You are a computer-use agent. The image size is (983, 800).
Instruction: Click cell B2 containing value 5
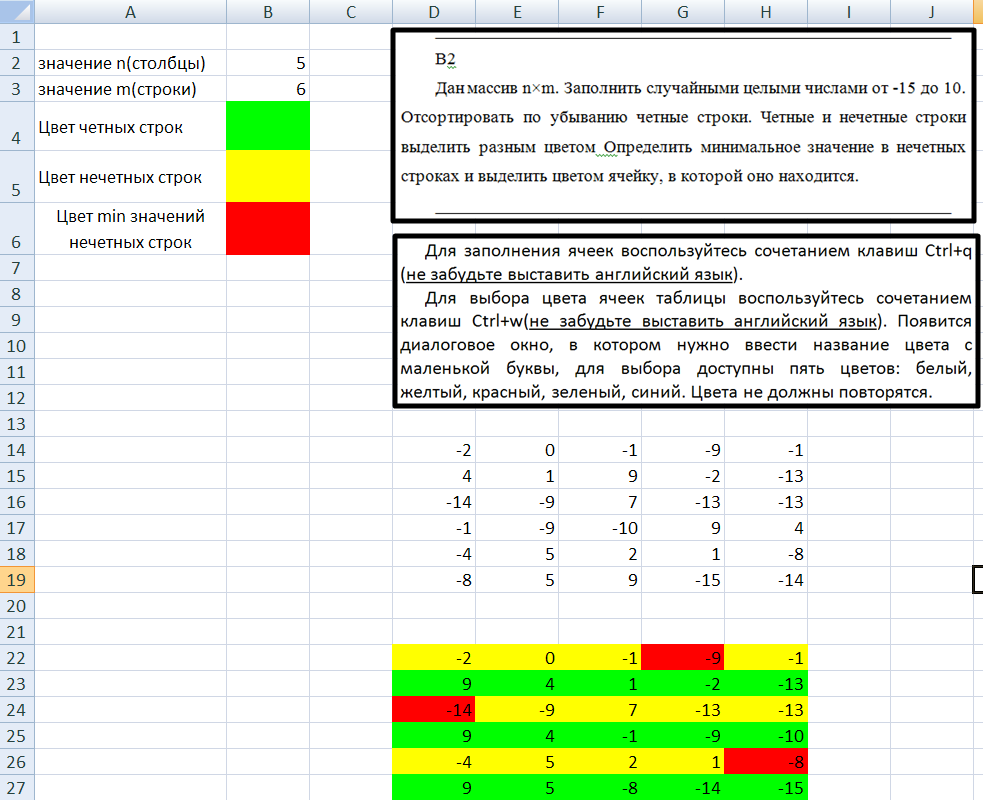coord(268,63)
